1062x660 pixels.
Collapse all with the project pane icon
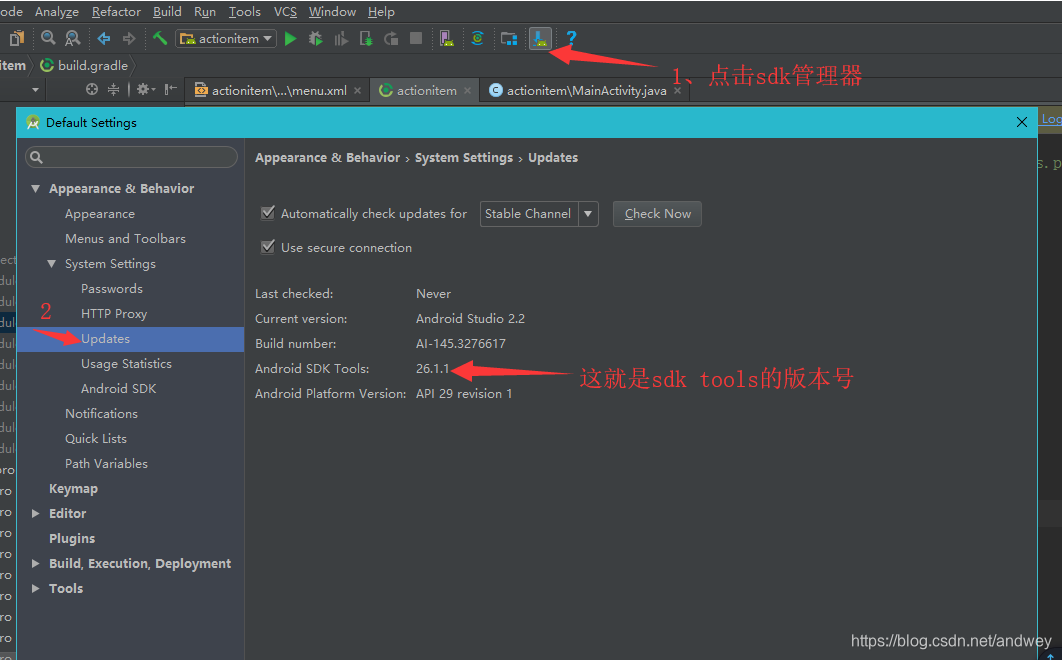[113, 89]
